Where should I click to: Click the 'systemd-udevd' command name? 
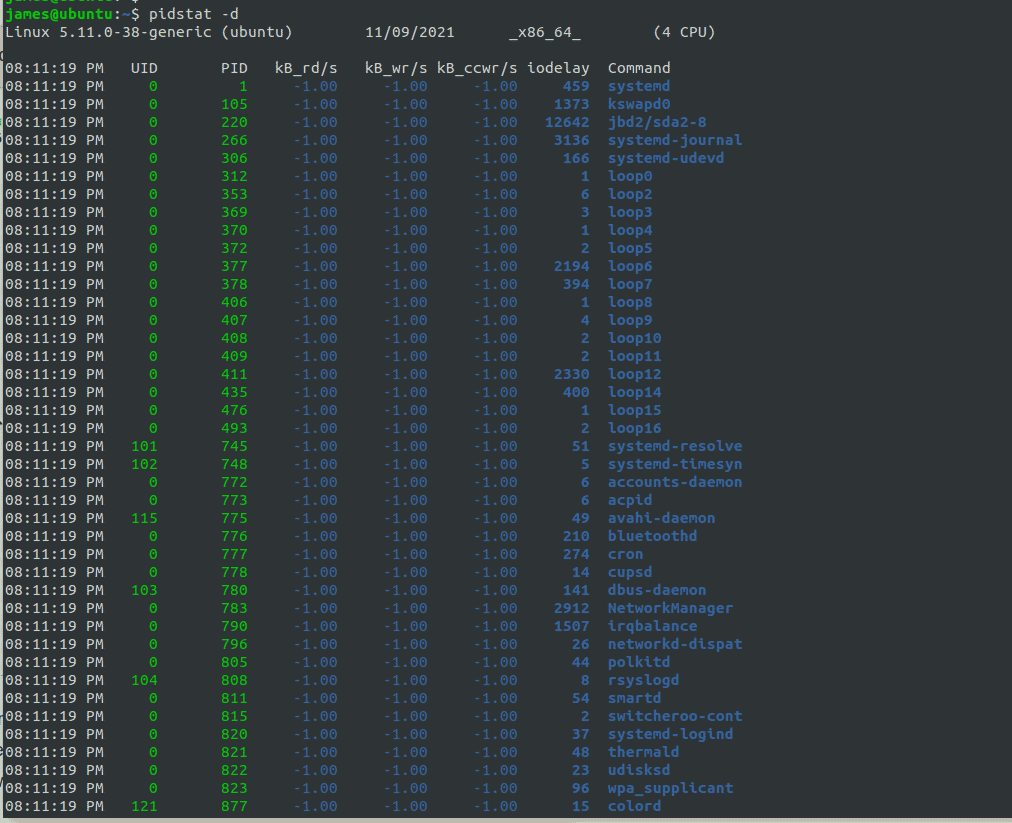tap(666, 158)
